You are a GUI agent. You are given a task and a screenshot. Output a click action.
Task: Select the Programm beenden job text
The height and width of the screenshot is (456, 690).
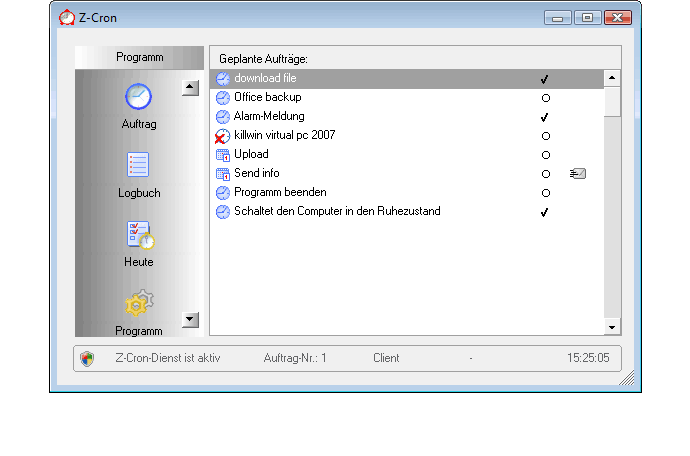click(280, 192)
